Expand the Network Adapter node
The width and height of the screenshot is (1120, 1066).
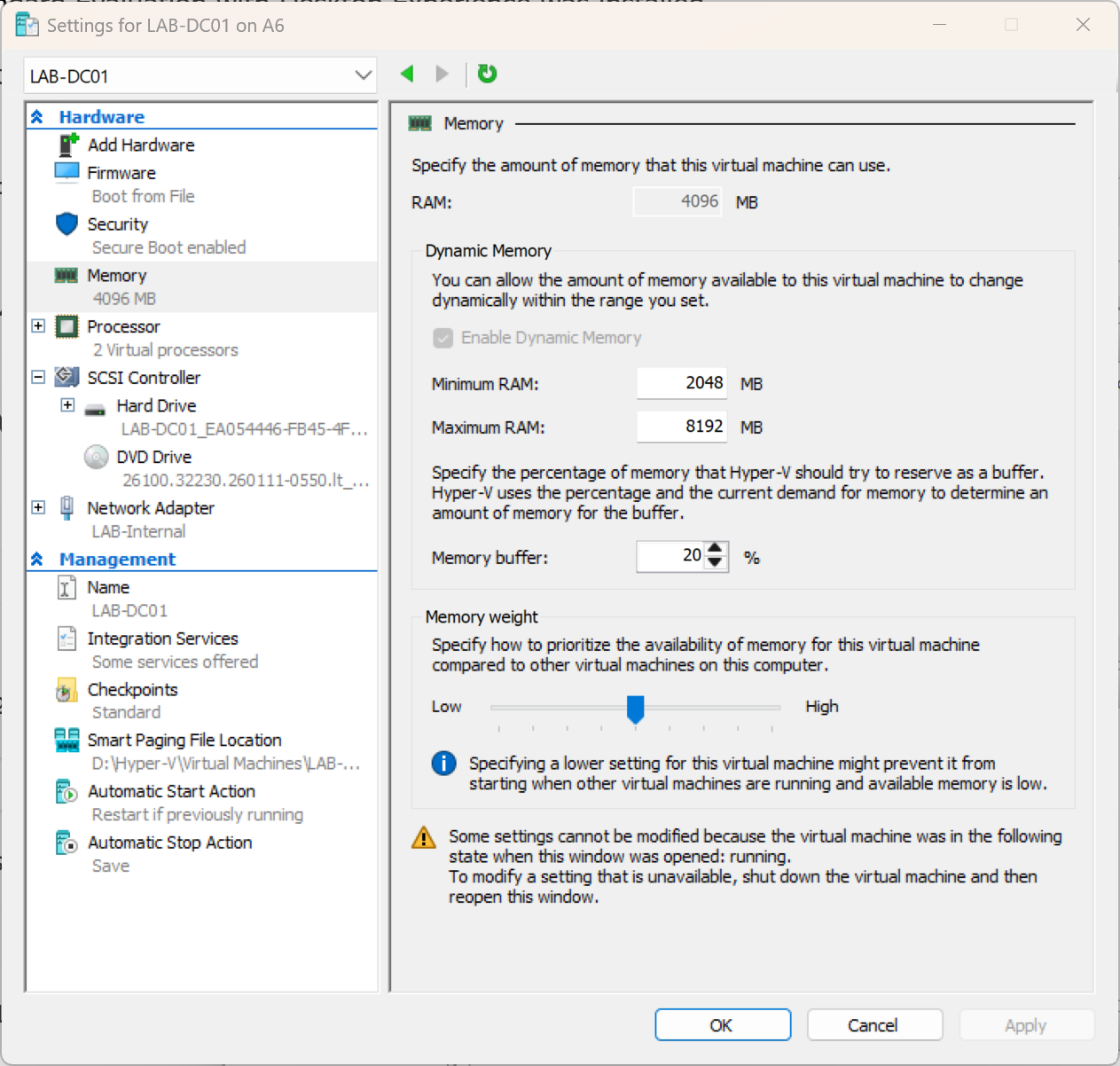[x=38, y=507]
